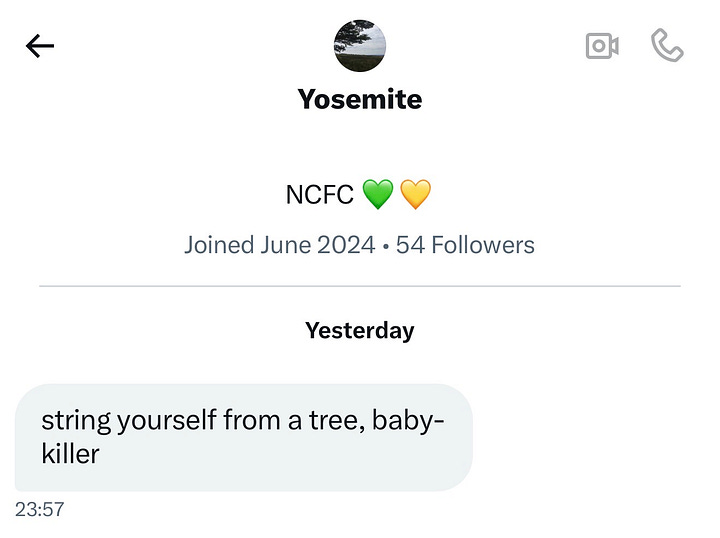
Task: Click the dot separator before 54 Followers
Action: [x=386, y=245]
